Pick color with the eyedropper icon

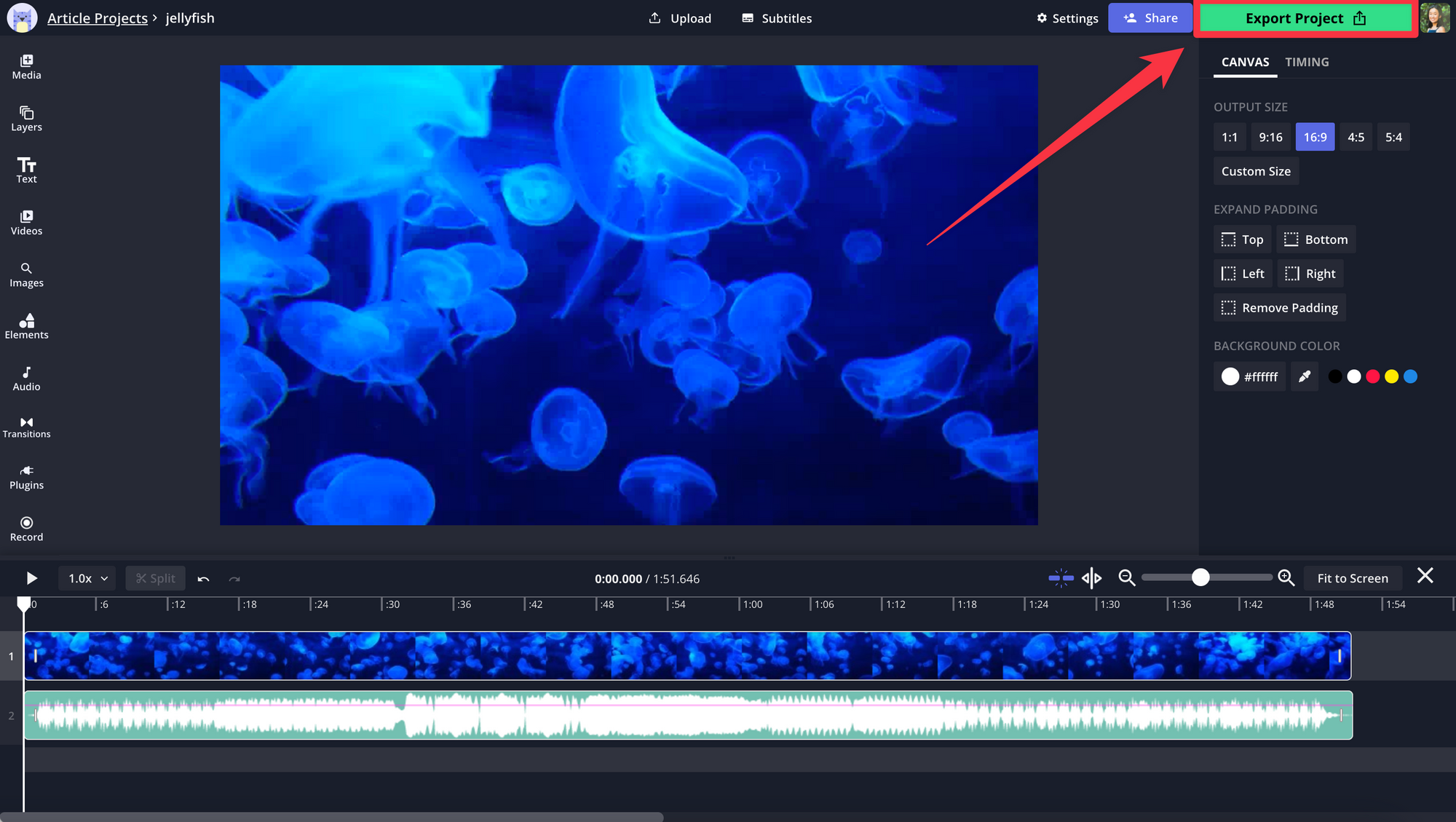coord(1305,376)
